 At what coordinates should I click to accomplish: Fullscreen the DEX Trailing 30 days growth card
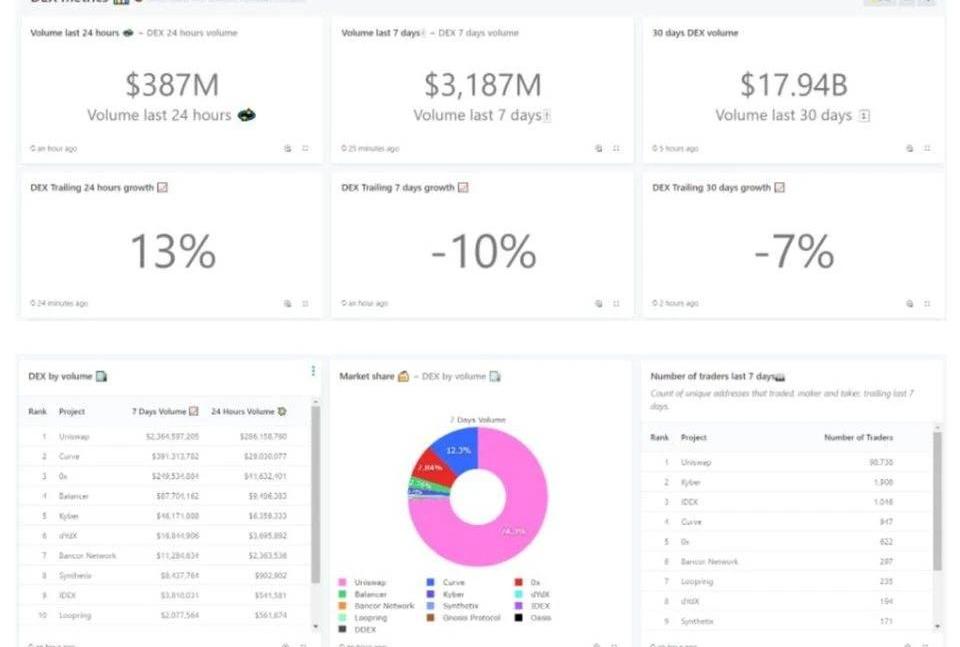tap(927, 303)
